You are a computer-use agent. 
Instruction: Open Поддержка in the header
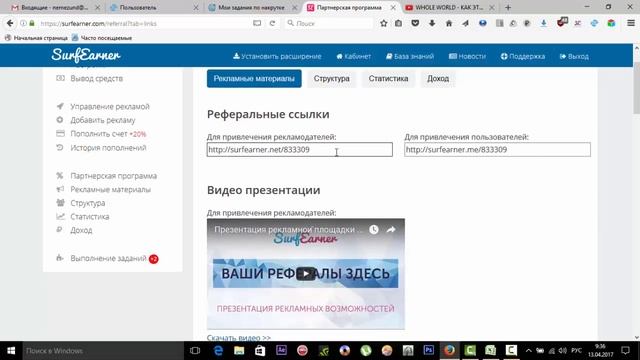(523, 56)
